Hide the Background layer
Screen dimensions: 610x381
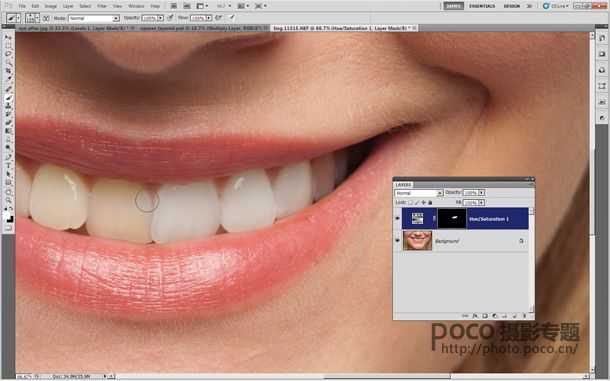(x=397, y=241)
